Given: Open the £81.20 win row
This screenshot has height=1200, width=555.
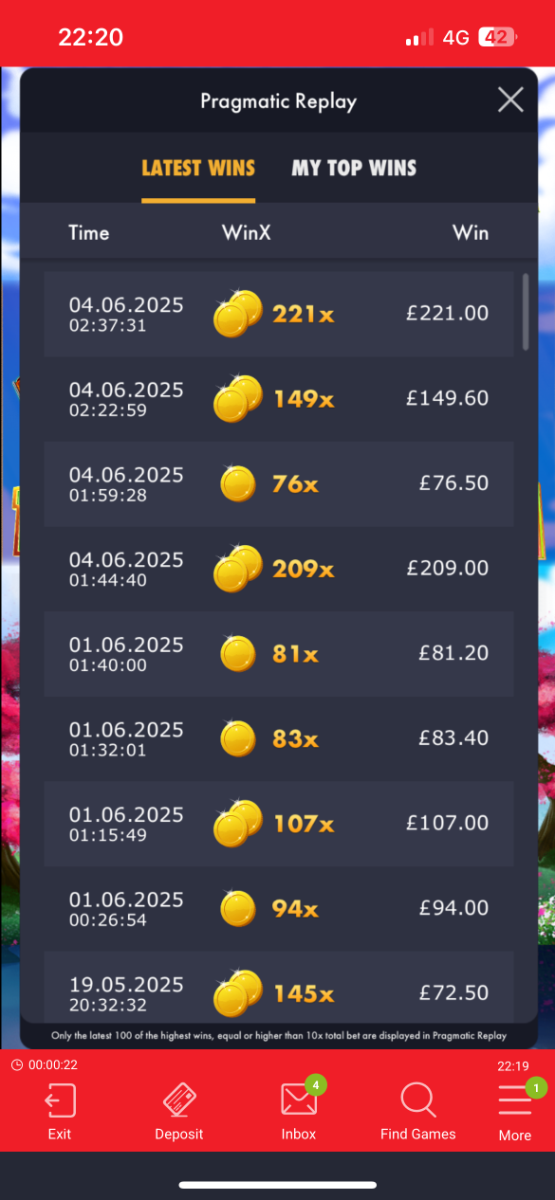Looking at the screenshot, I should [279, 654].
